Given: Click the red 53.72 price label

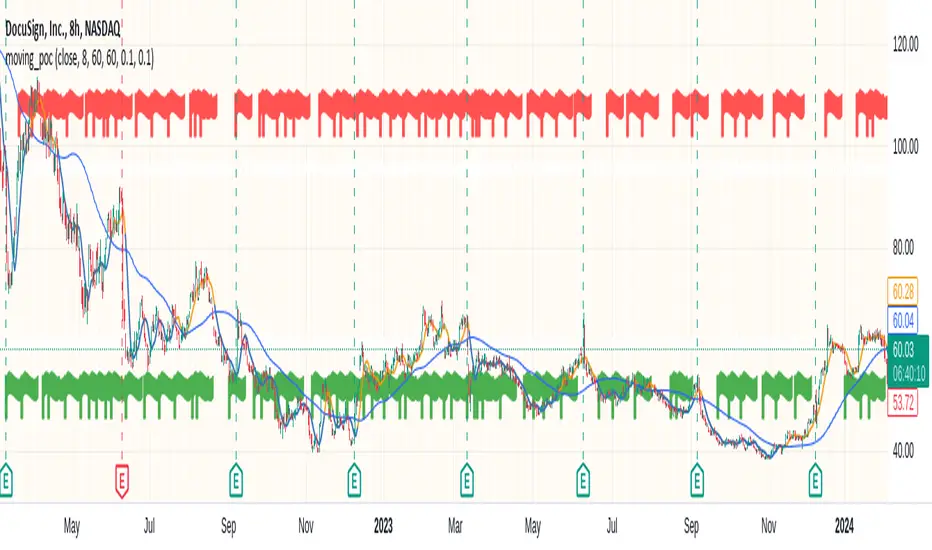Looking at the screenshot, I should (x=903, y=404).
